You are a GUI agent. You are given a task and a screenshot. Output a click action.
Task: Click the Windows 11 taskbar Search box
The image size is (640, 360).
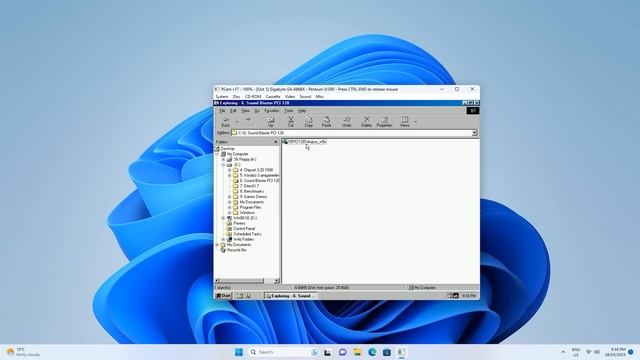[x=284, y=352]
